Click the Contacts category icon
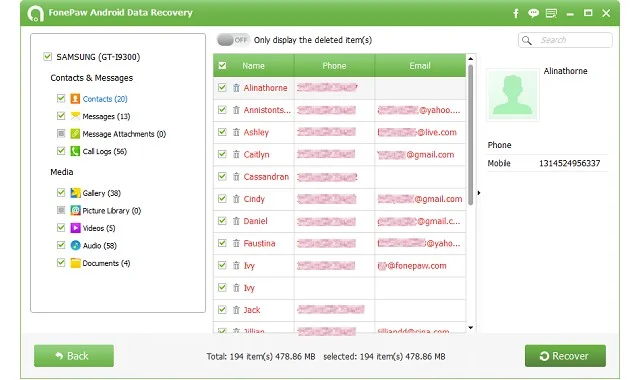 point(75,99)
